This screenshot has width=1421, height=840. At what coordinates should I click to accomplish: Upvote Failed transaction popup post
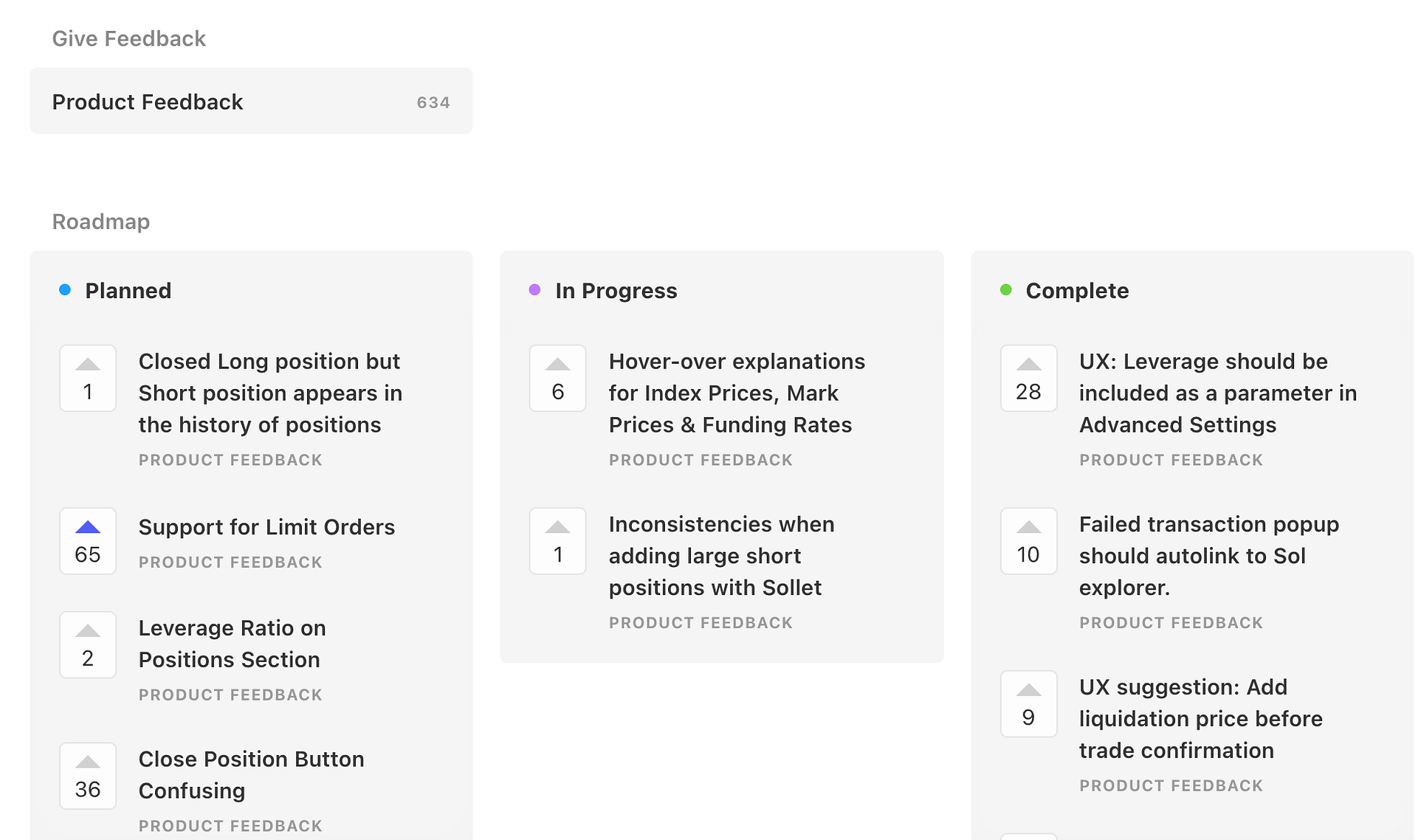click(1028, 541)
